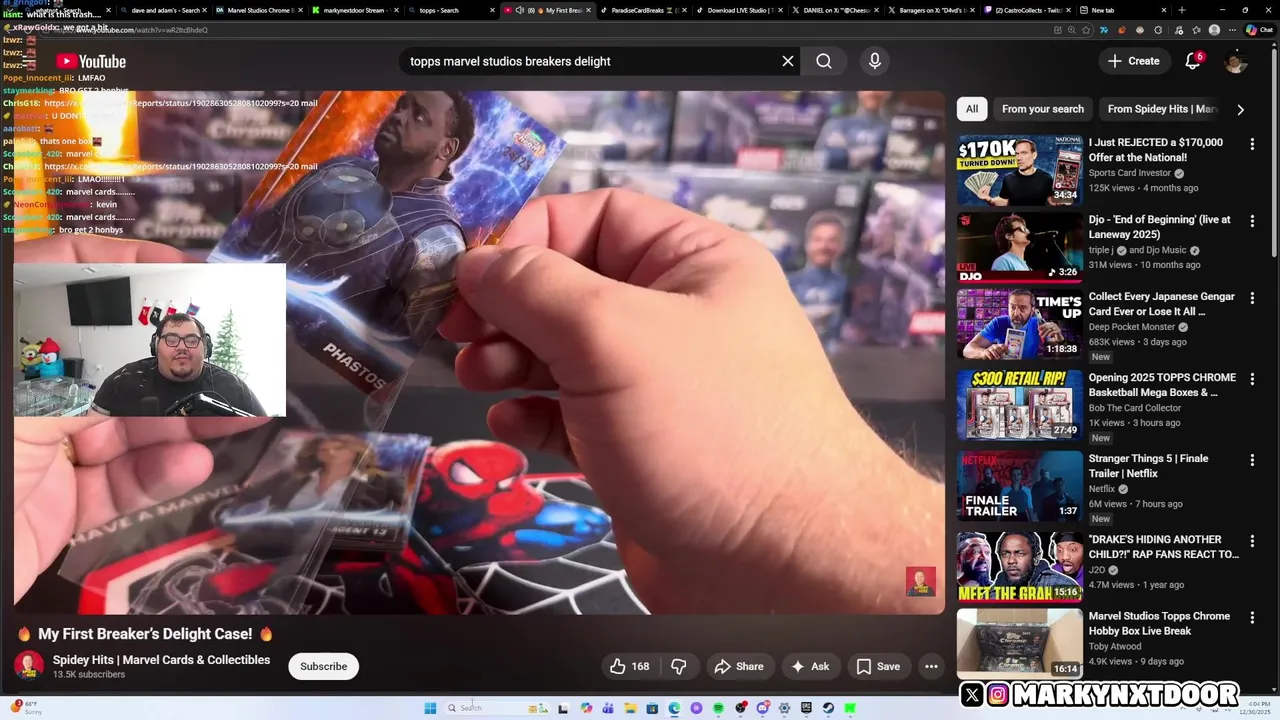Open Stranger Things 5 Finale Trailer title
The width and height of the screenshot is (1280, 720).
pos(1148,466)
